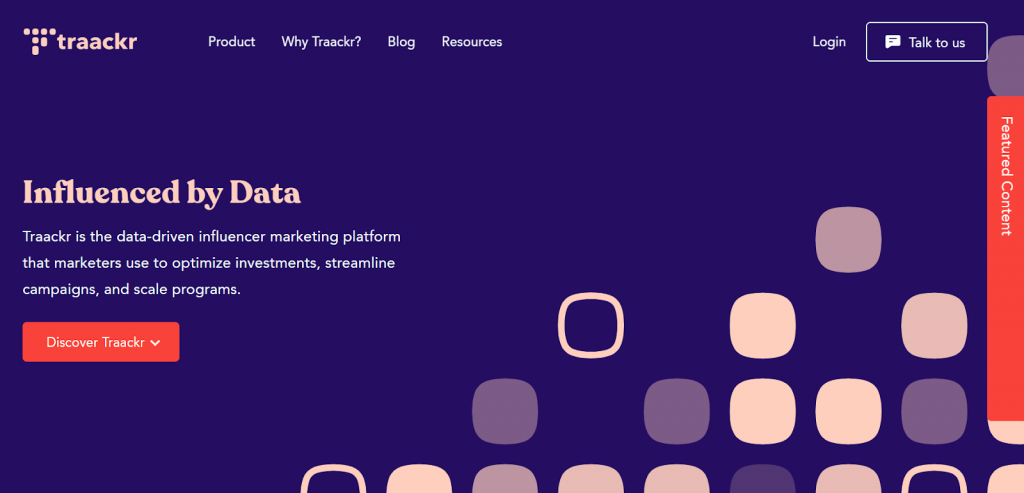Click the Traackr description paragraph
This screenshot has width=1024, height=493.
coord(212,263)
